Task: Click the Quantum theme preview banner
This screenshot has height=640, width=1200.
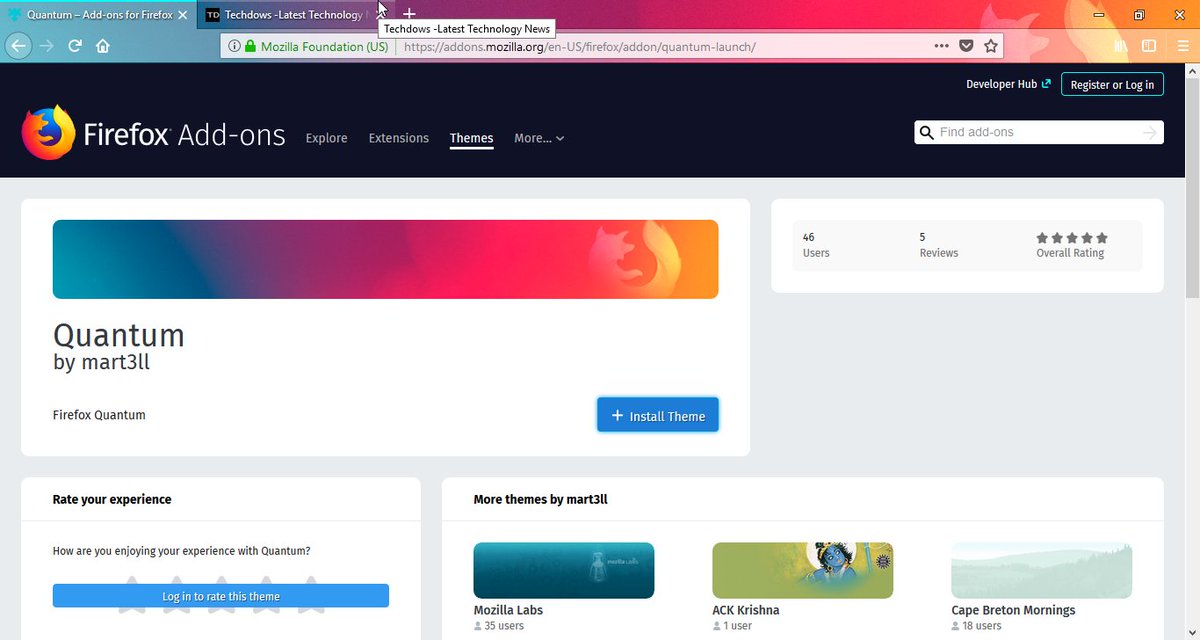Action: 385,259
